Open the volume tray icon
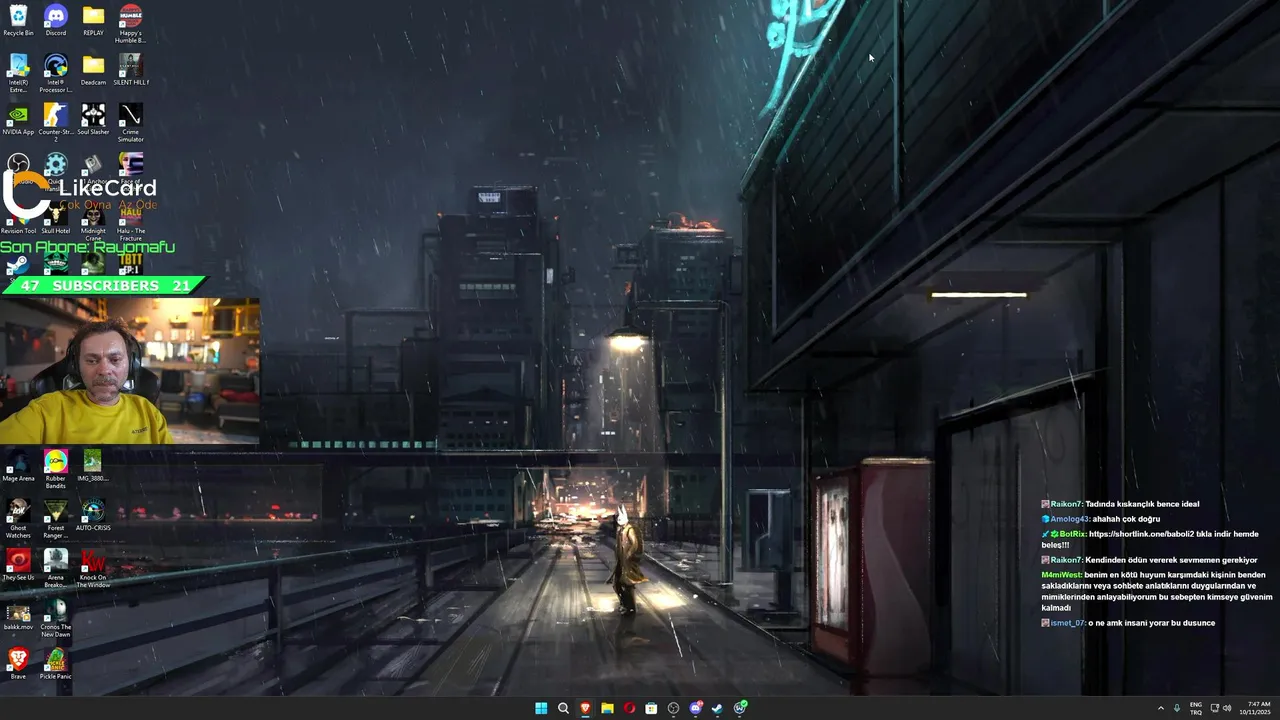 click(1227, 708)
